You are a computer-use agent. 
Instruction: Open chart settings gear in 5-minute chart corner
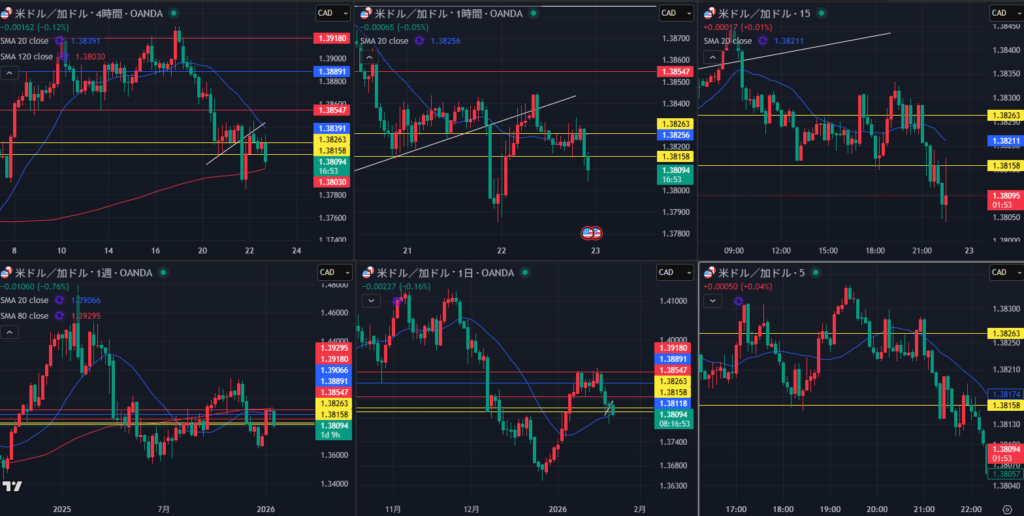pyautogui.click(x=1008, y=508)
